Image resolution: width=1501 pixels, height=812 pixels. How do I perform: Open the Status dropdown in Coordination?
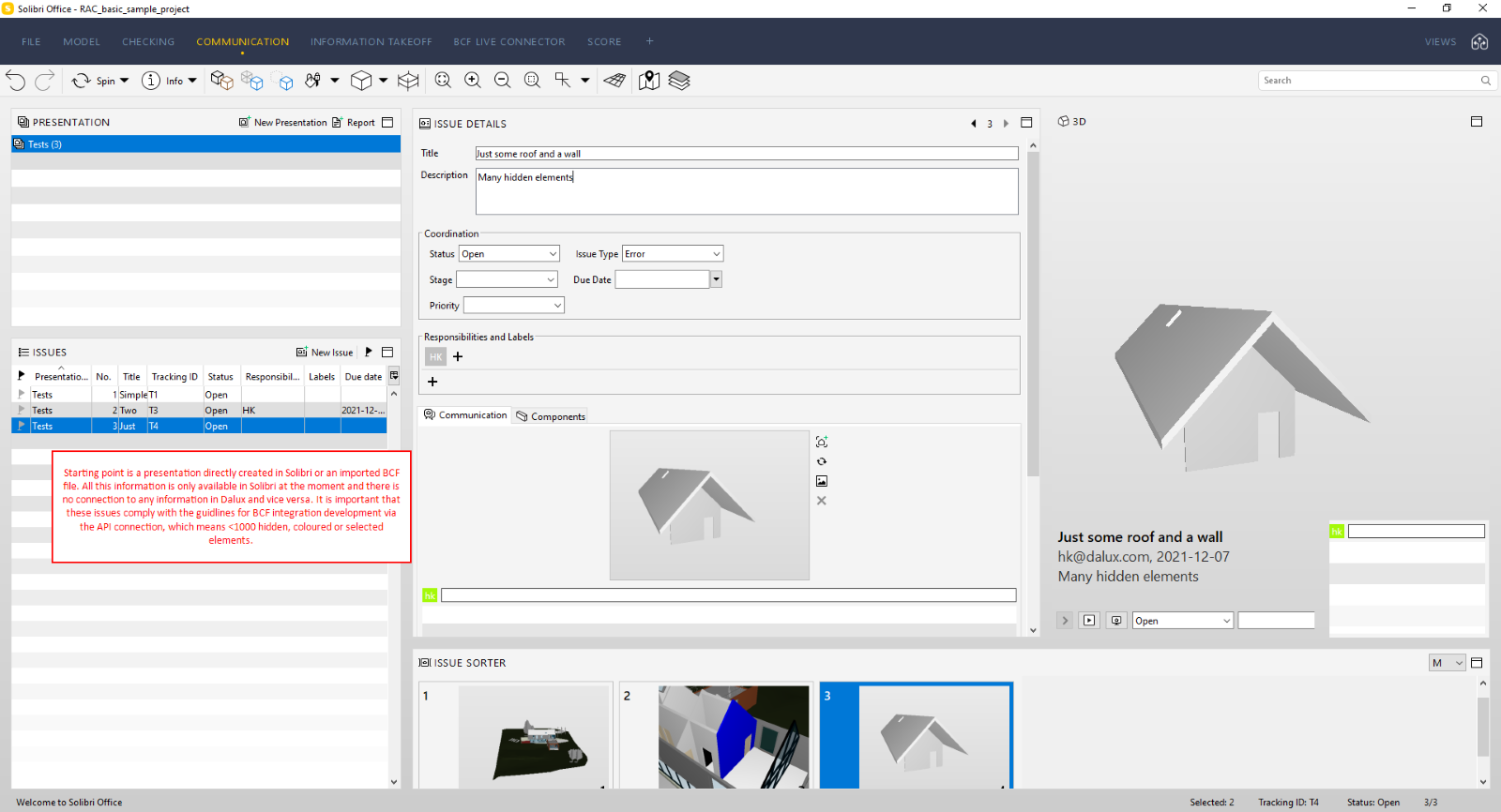(x=509, y=254)
